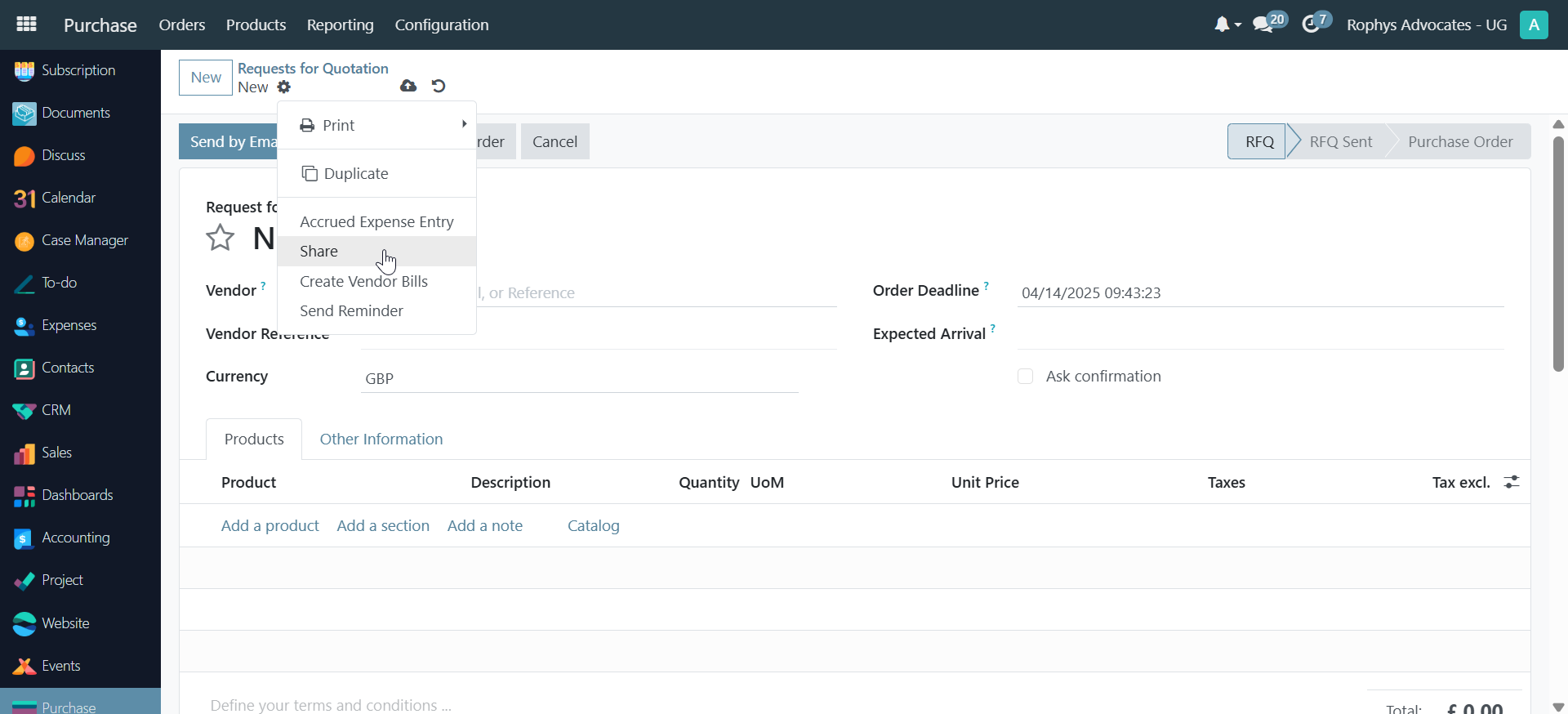Select the RFQ status stage

[1258, 141]
